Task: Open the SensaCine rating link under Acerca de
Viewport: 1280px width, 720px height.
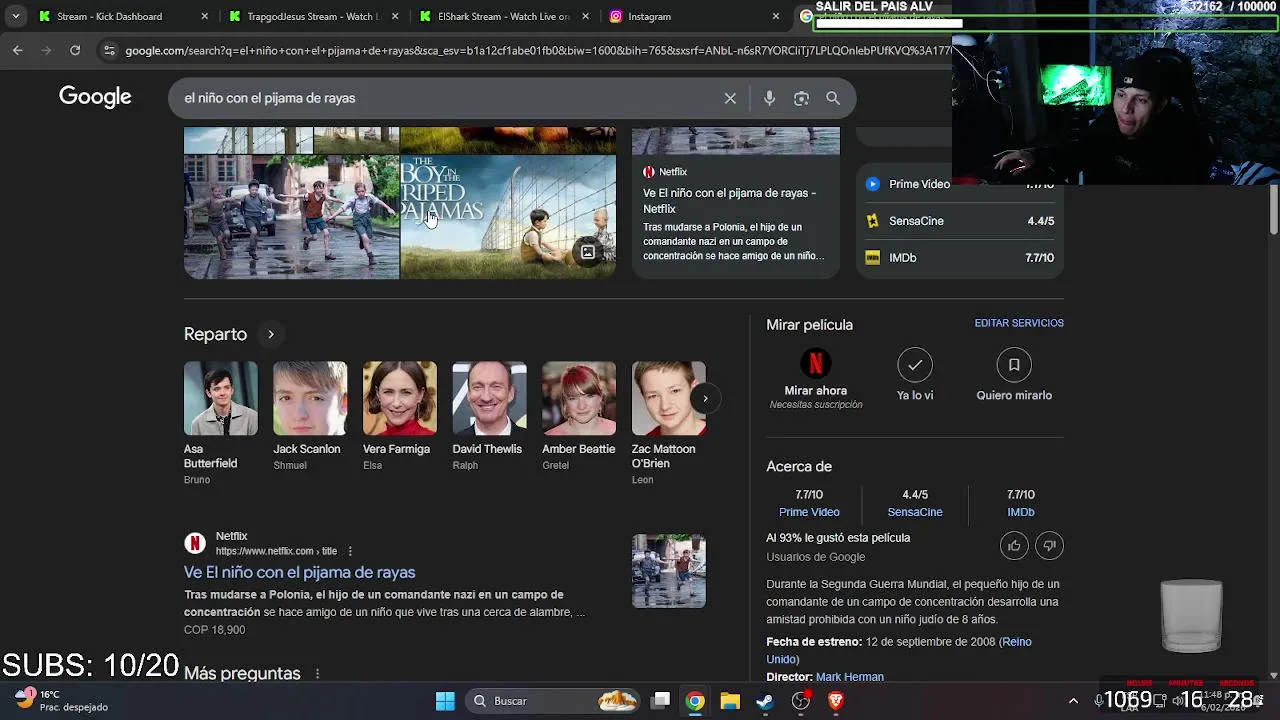Action: 915,512
